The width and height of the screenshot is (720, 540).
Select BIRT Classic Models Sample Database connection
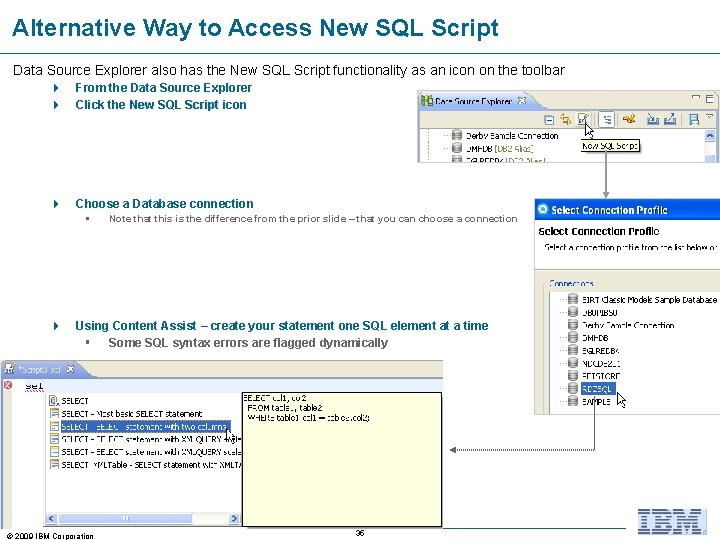click(x=649, y=299)
